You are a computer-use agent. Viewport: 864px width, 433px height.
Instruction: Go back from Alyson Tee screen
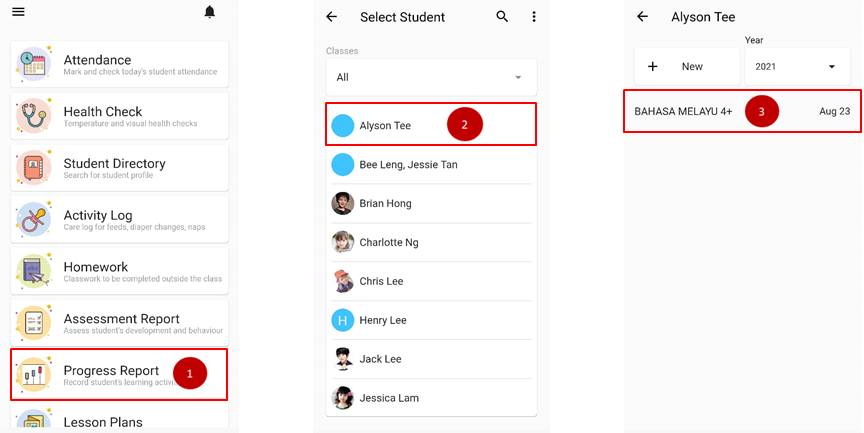click(642, 17)
